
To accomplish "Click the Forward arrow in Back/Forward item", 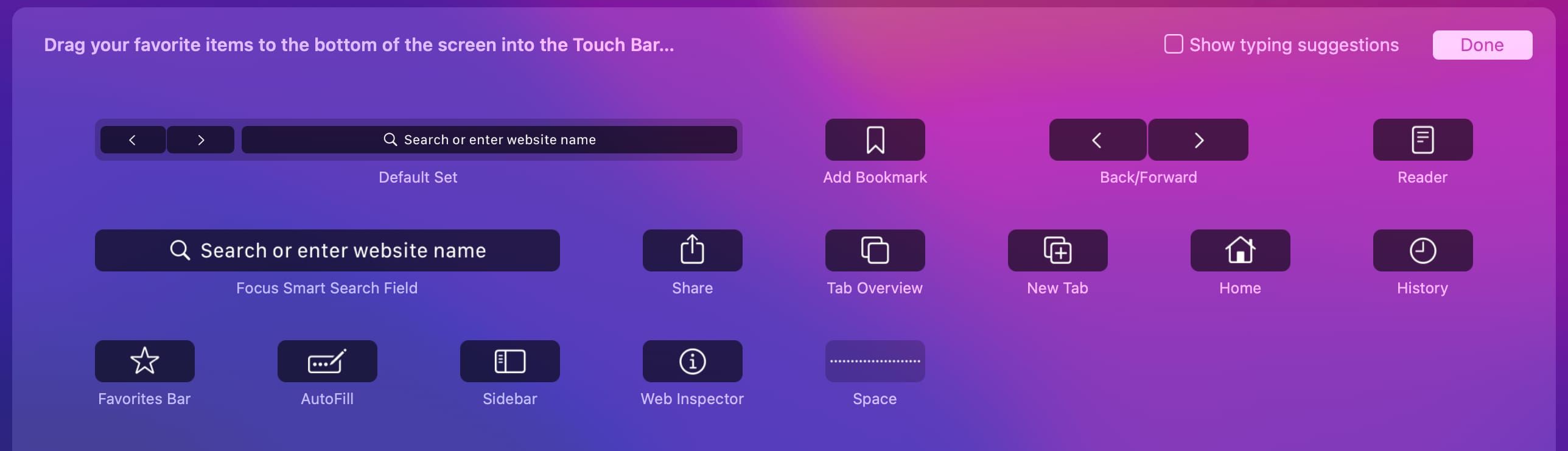I will (1198, 140).
